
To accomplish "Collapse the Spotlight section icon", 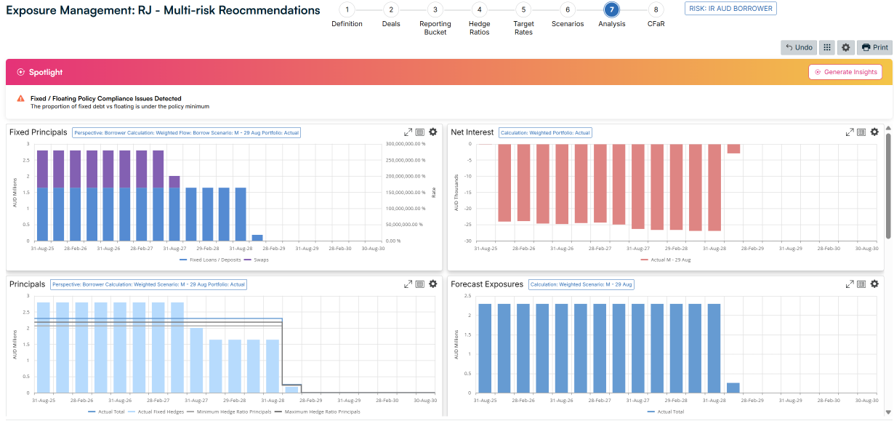I will tap(21, 72).
